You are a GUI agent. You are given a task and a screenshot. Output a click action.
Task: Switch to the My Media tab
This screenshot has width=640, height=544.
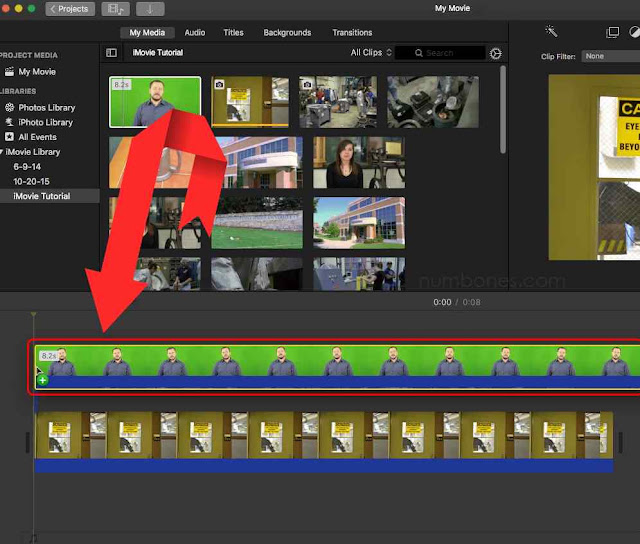(147, 33)
